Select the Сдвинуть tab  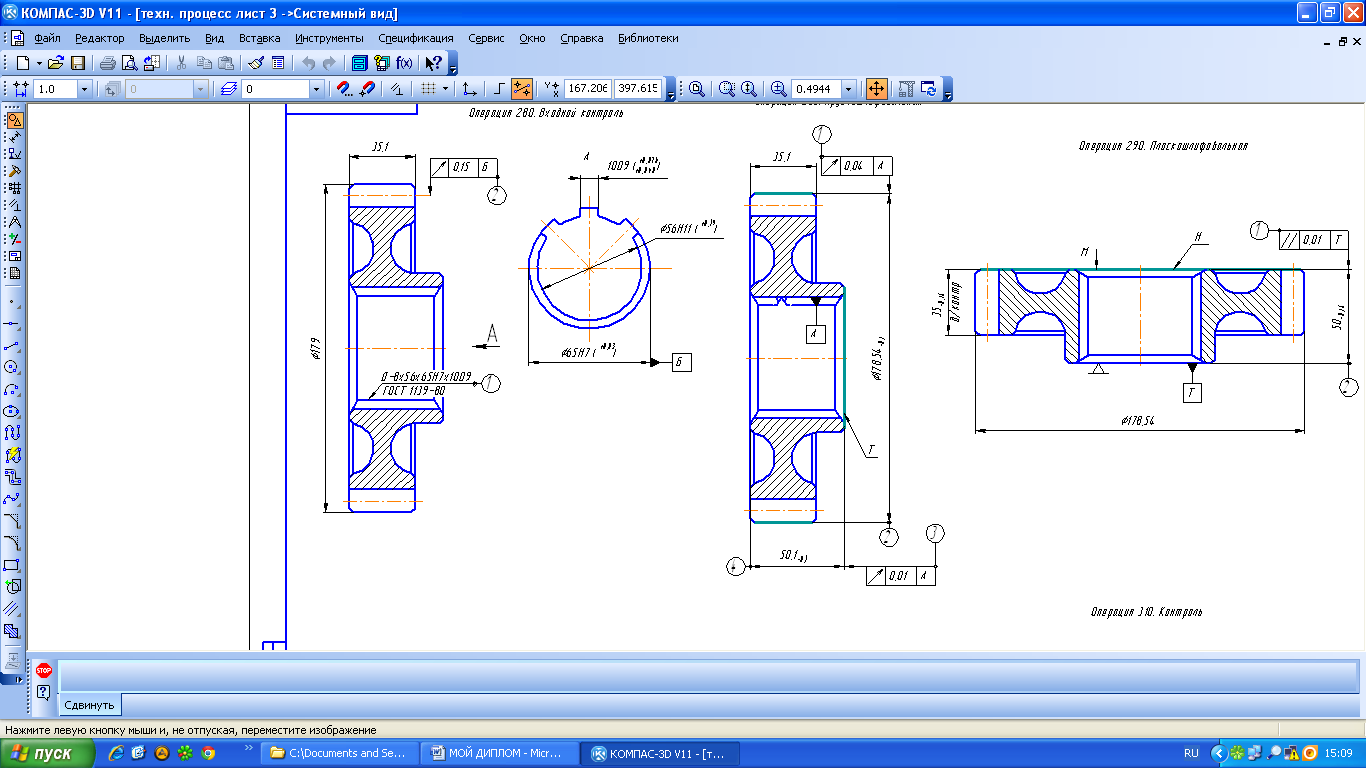tap(90, 705)
